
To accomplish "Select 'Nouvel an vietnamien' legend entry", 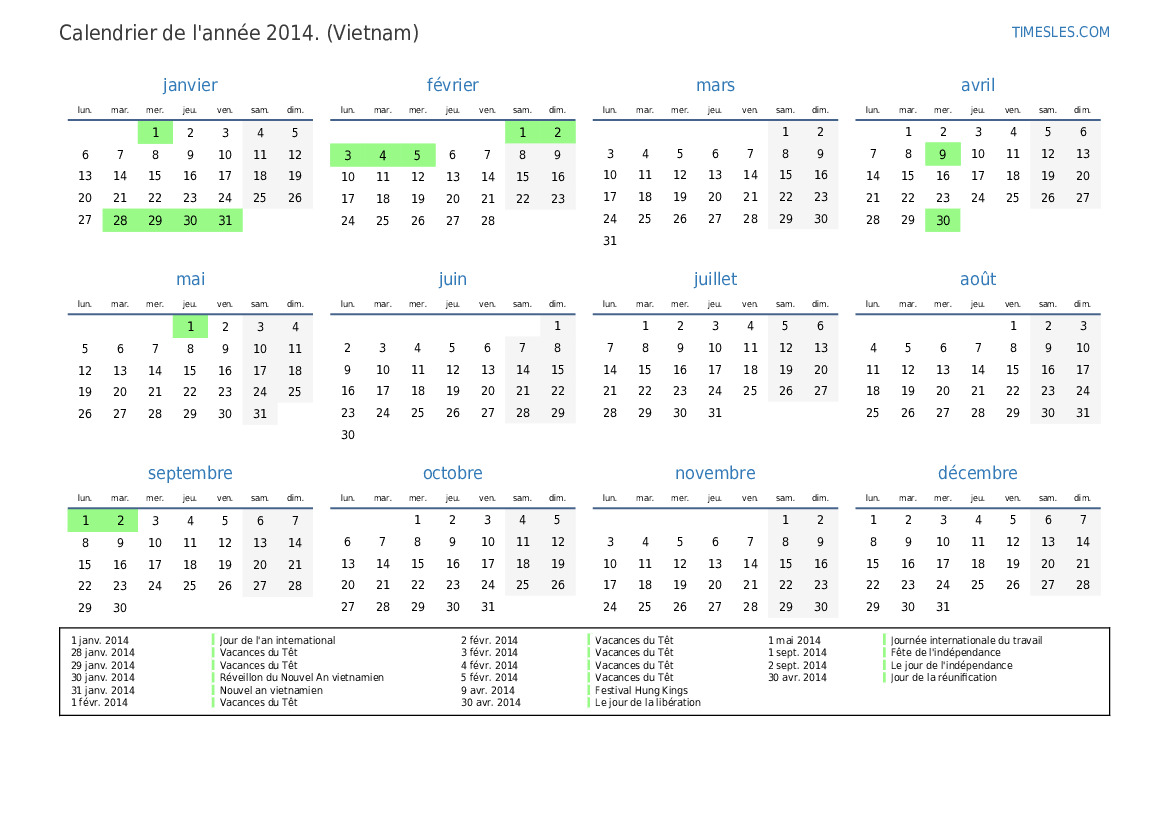I will [x=271, y=691].
